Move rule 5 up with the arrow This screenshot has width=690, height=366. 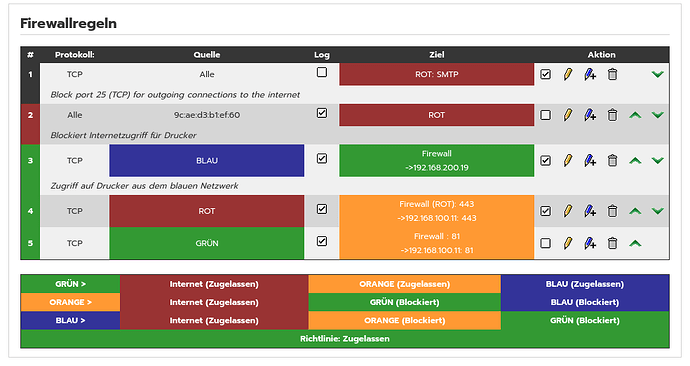635,243
